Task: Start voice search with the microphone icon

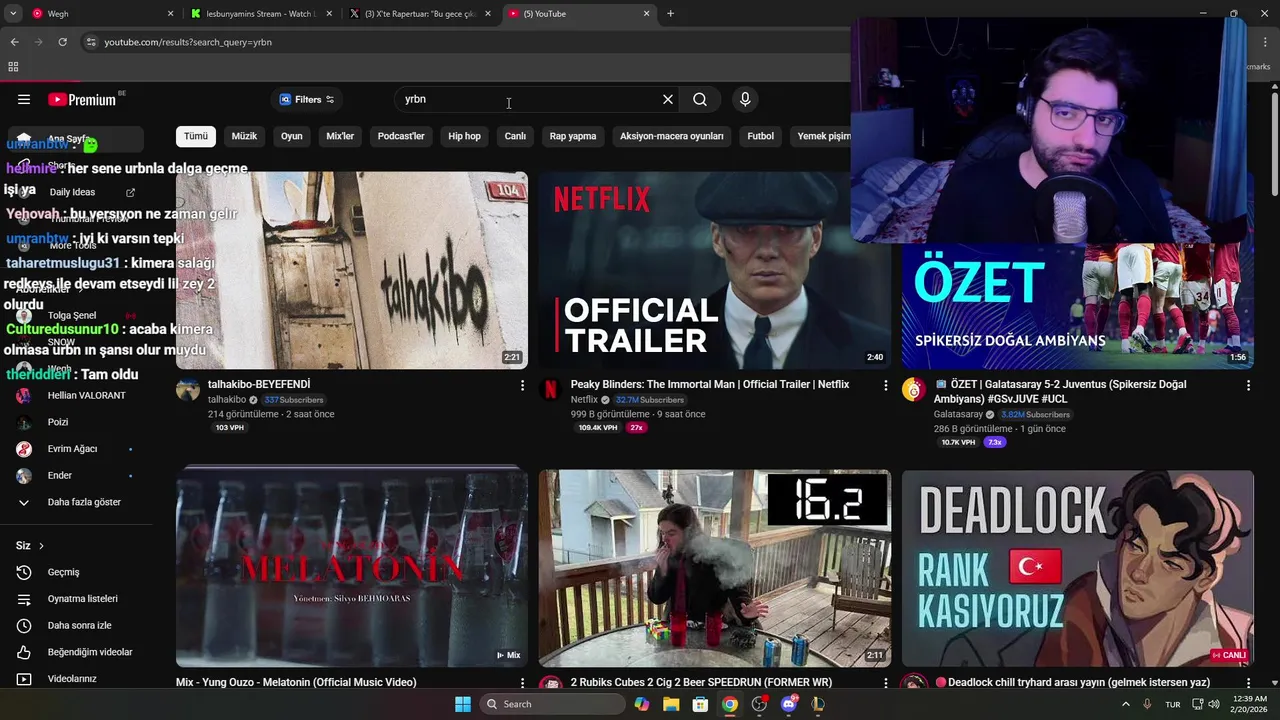Action: click(745, 99)
